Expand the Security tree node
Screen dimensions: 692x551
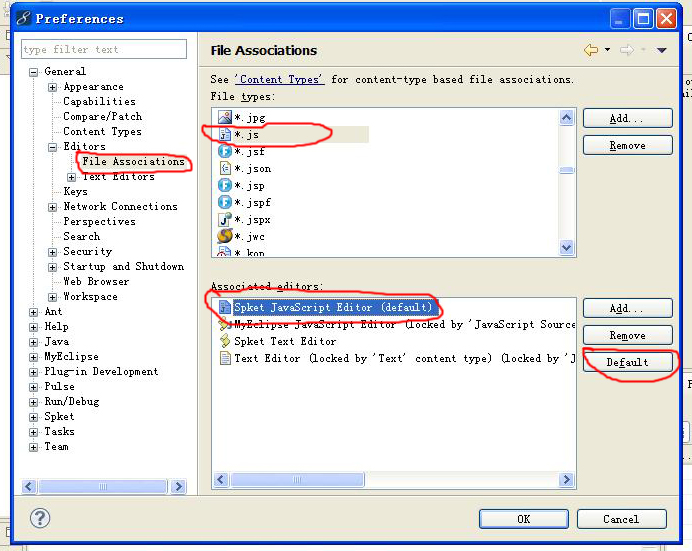point(52,252)
